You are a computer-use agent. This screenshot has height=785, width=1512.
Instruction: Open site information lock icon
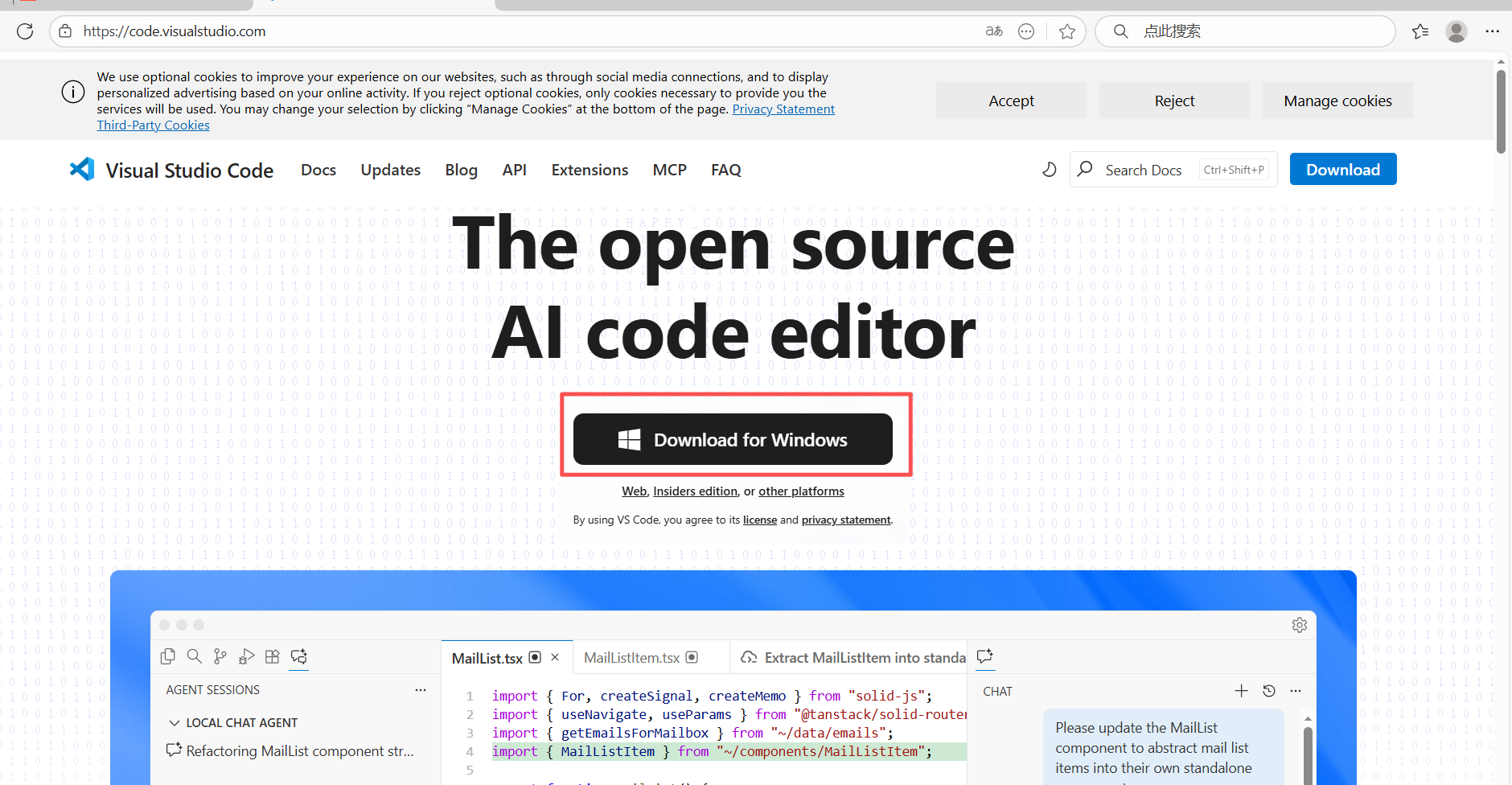pos(66,31)
